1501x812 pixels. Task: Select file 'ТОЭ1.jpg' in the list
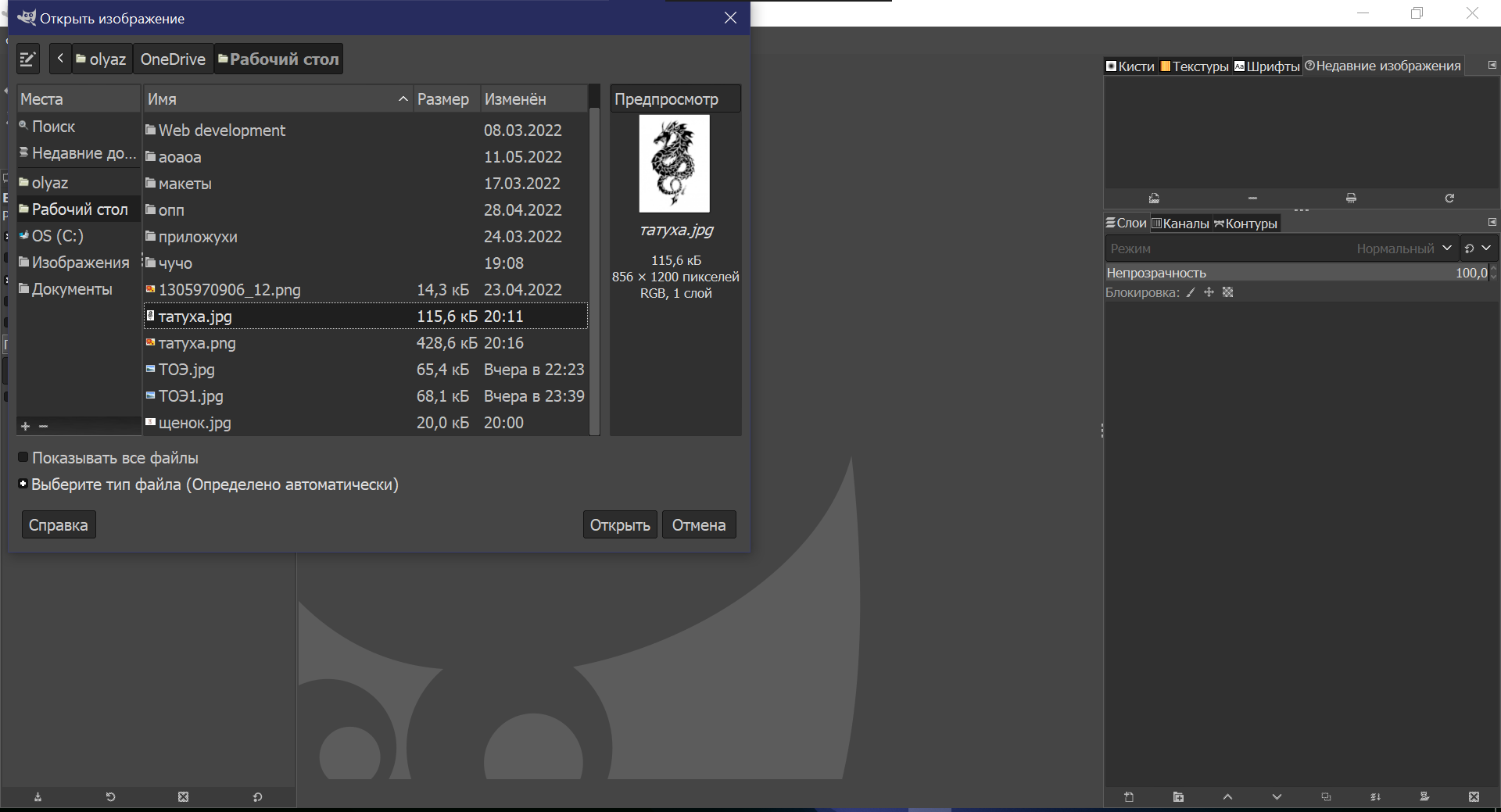pyautogui.click(x=365, y=396)
